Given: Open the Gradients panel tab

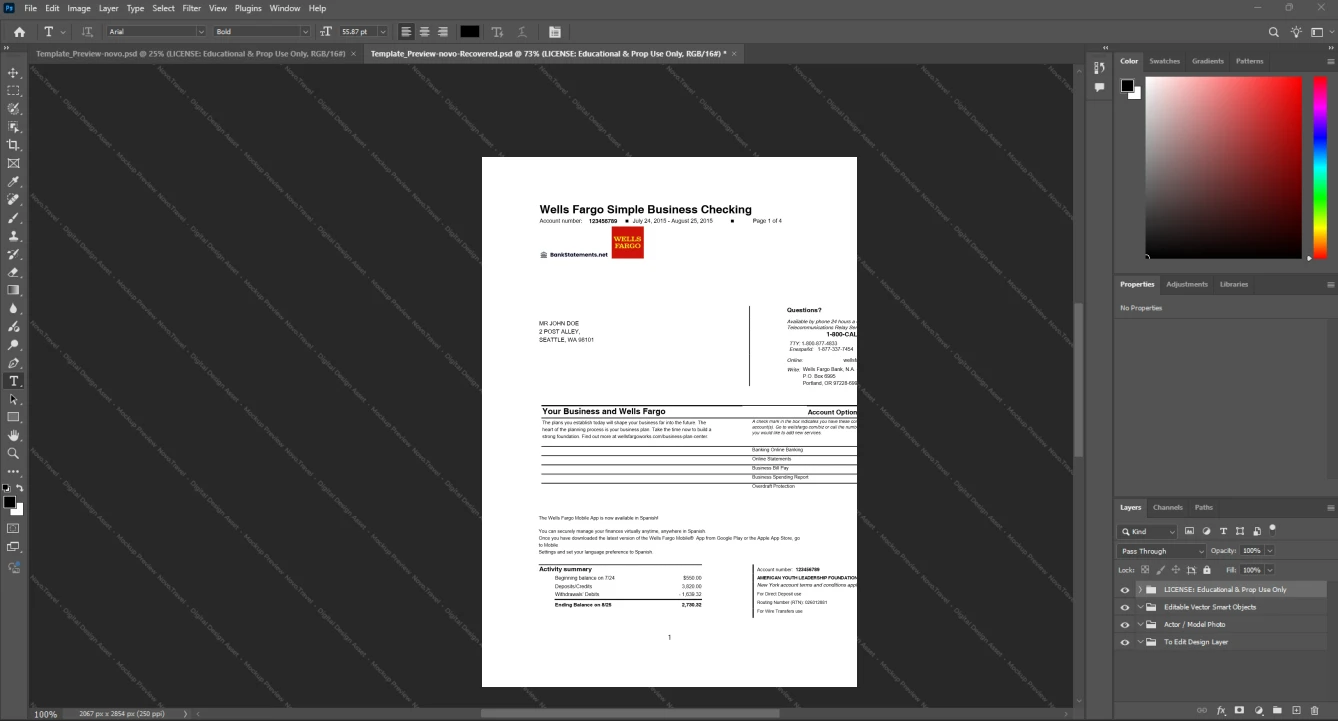Looking at the screenshot, I should 1207,61.
